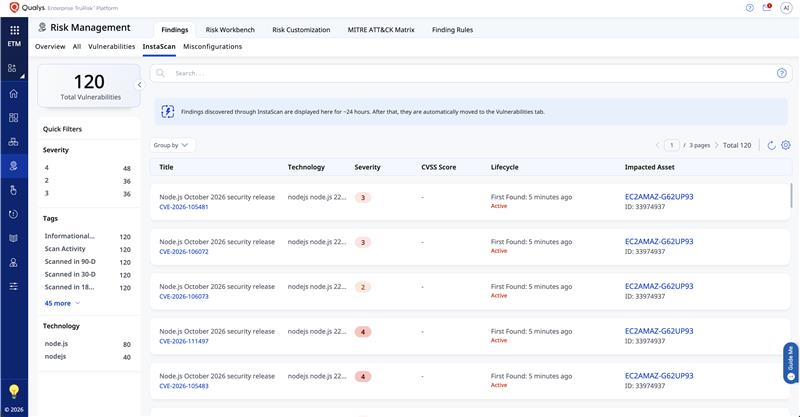The width and height of the screenshot is (800, 417).
Task: Open the AI user avatar menu
Action: click(x=786, y=8)
